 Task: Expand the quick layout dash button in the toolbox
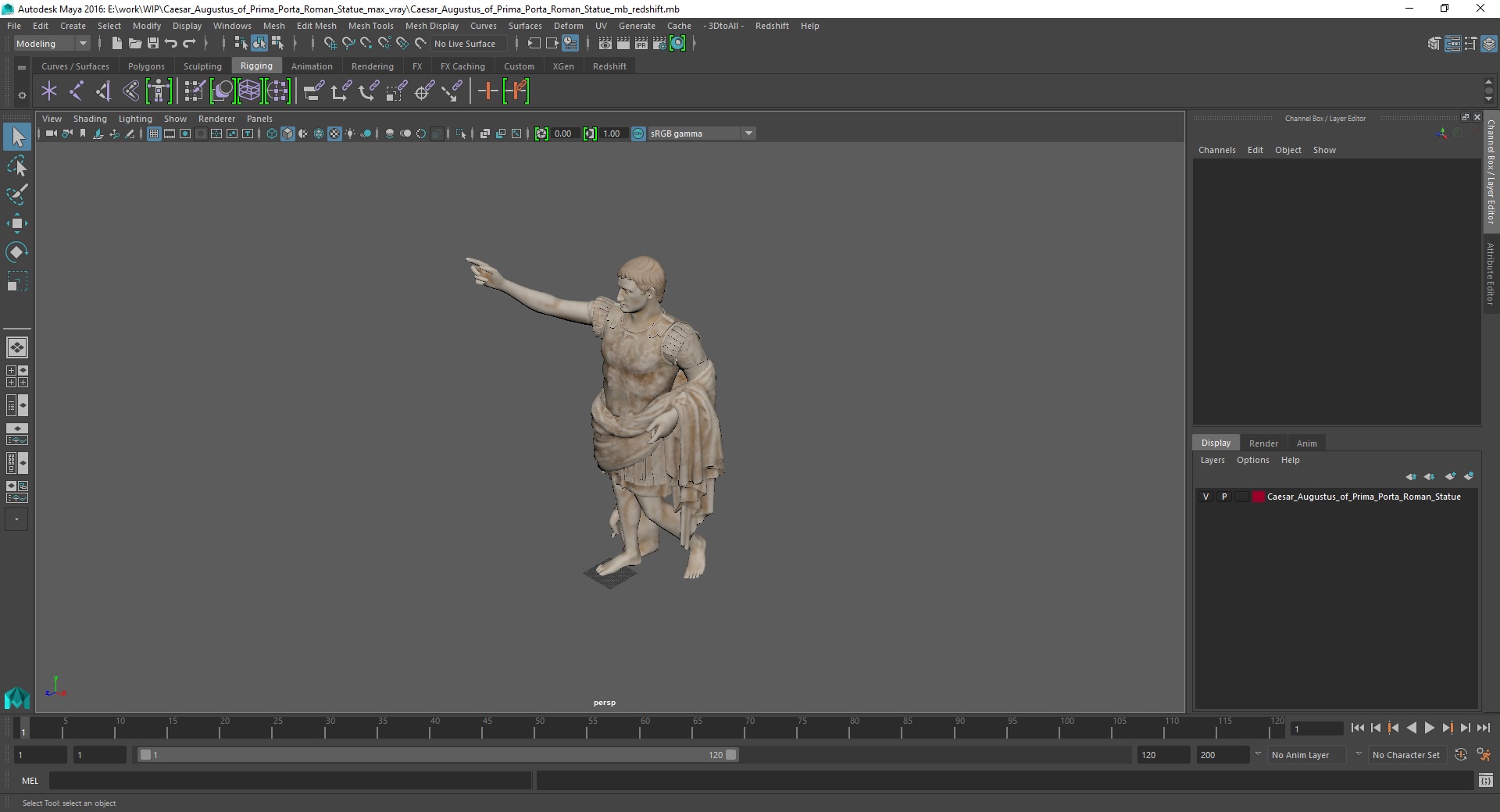pyautogui.click(x=16, y=519)
